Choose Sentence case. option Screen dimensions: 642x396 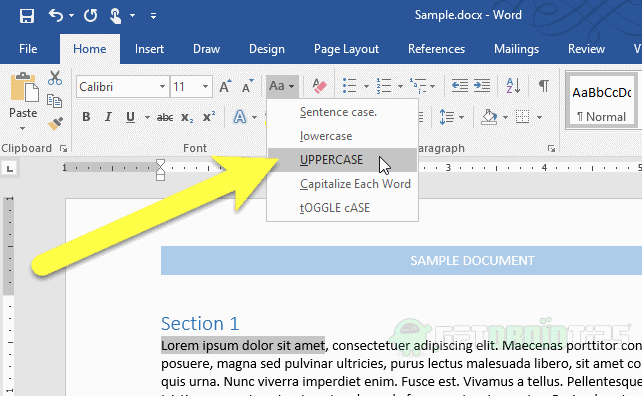click(342, 112)
